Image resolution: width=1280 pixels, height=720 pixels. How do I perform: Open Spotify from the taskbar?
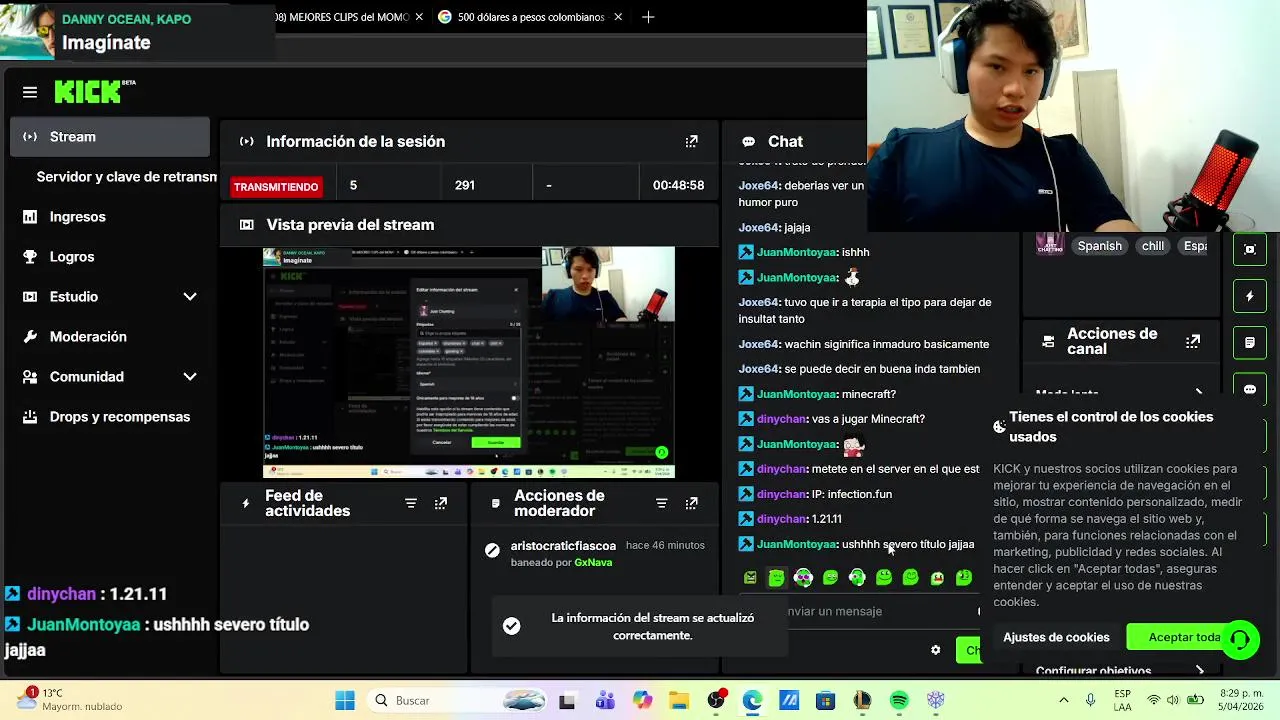point(899,701)
